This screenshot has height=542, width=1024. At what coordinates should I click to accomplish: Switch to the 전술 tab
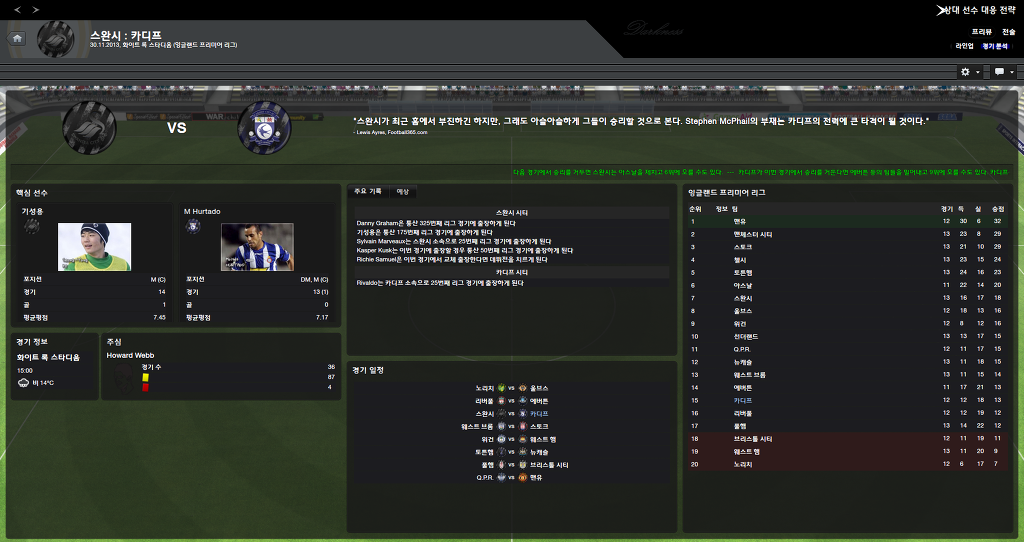pos(1009,32)
